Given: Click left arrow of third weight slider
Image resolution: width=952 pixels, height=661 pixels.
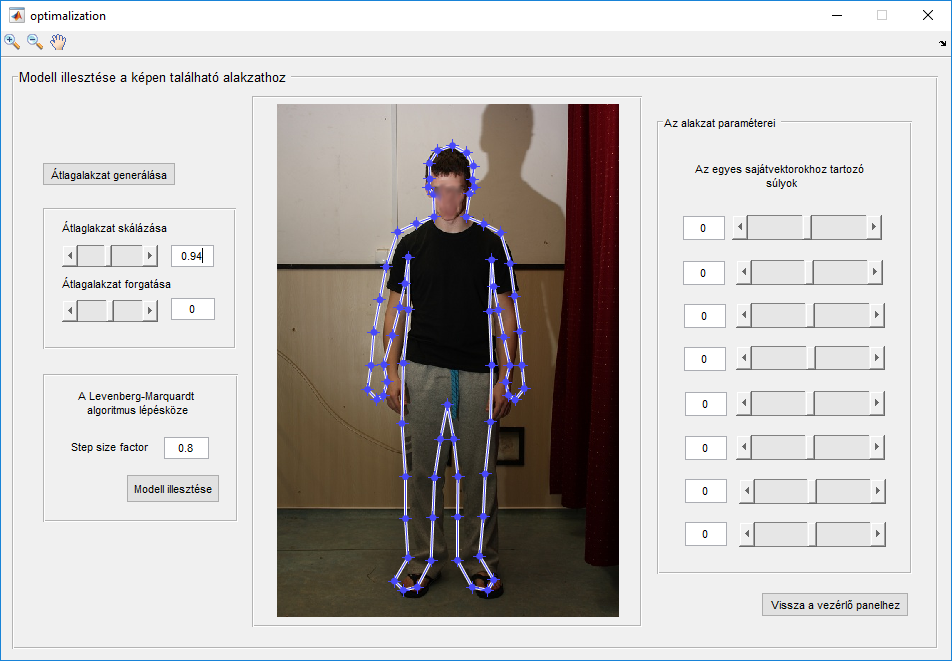Looking at the screenshot, I should (x=743, y=315).
